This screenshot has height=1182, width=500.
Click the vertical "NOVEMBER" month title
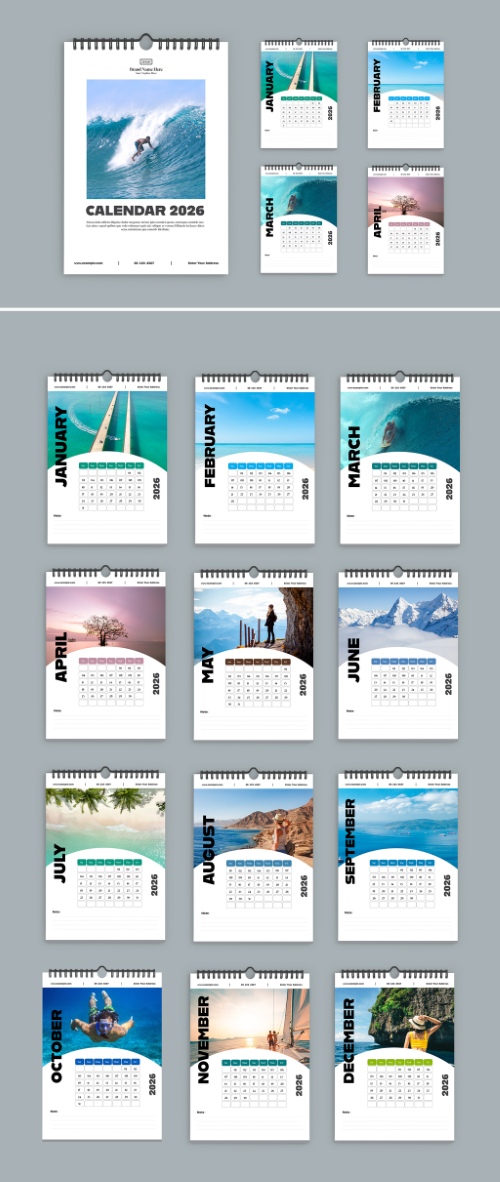pyautogui.click(x=204, y=1040)
